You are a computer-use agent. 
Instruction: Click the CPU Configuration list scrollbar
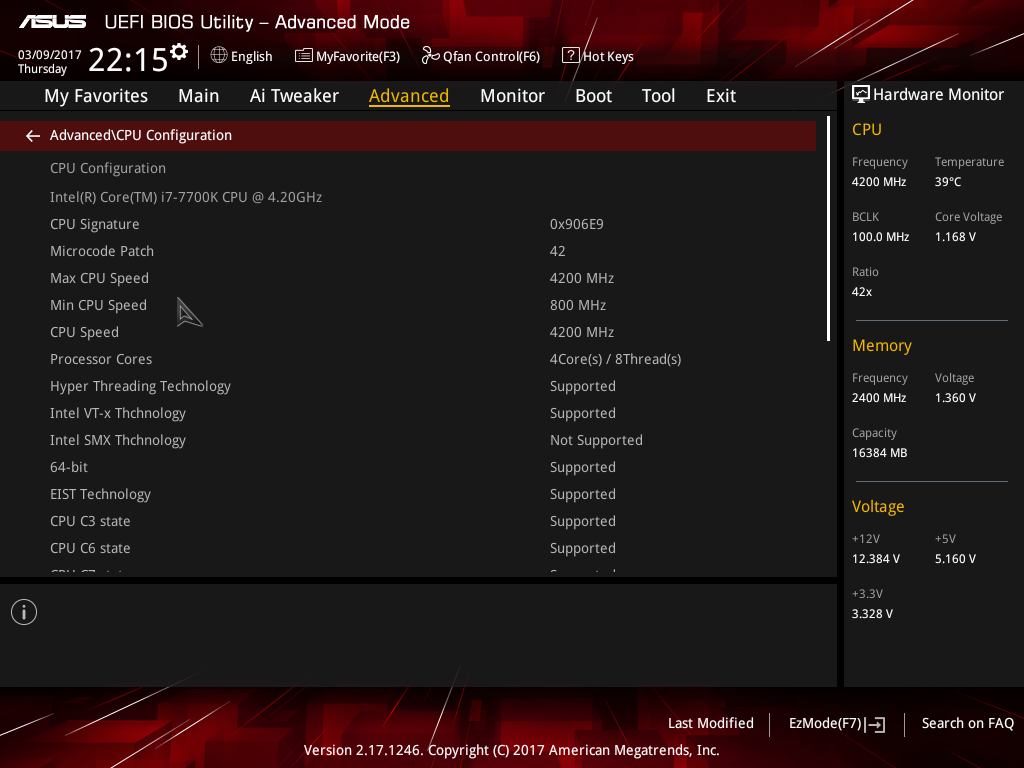(x=828, y=229)
